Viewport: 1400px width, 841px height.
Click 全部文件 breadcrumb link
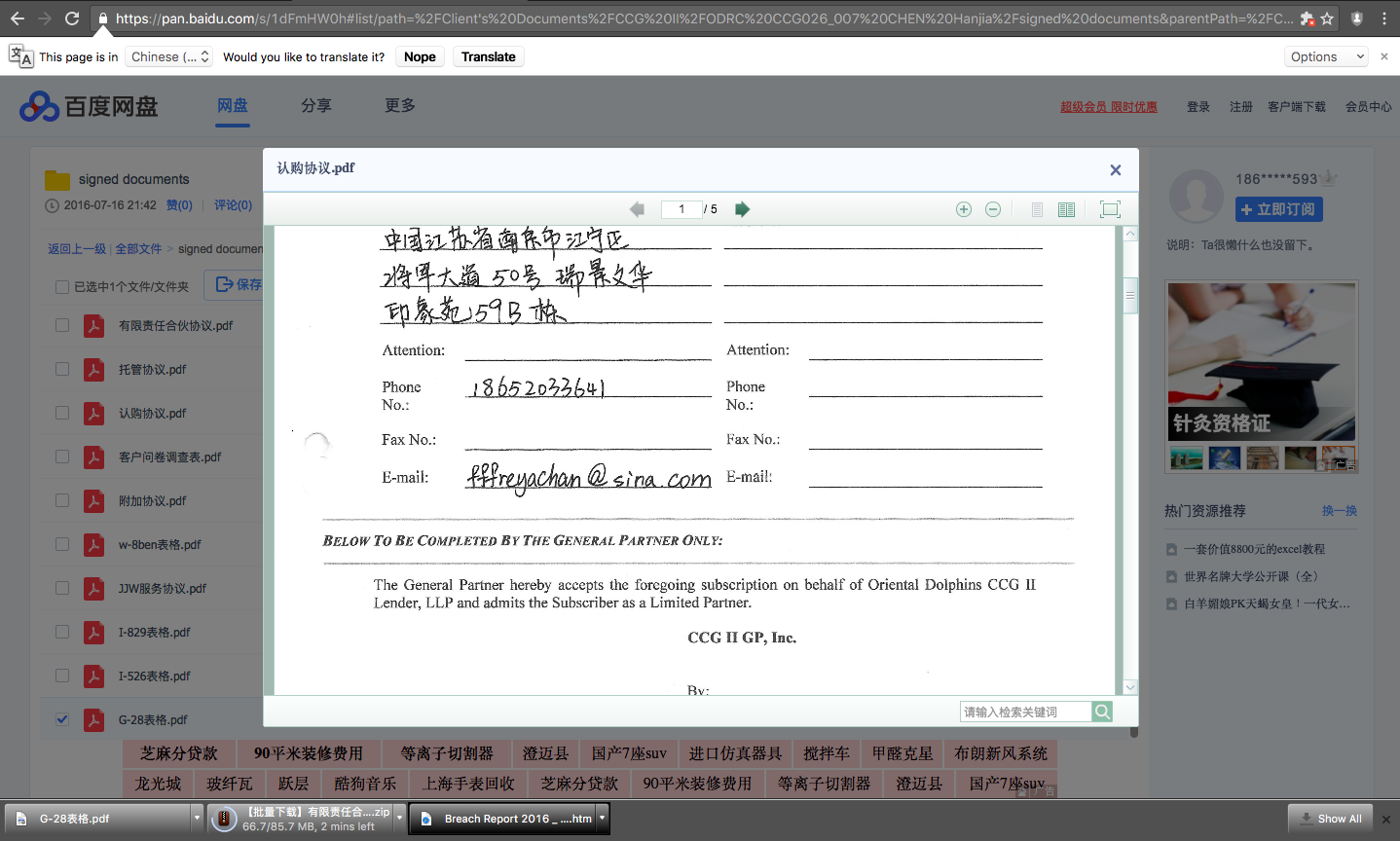point(138,249)
